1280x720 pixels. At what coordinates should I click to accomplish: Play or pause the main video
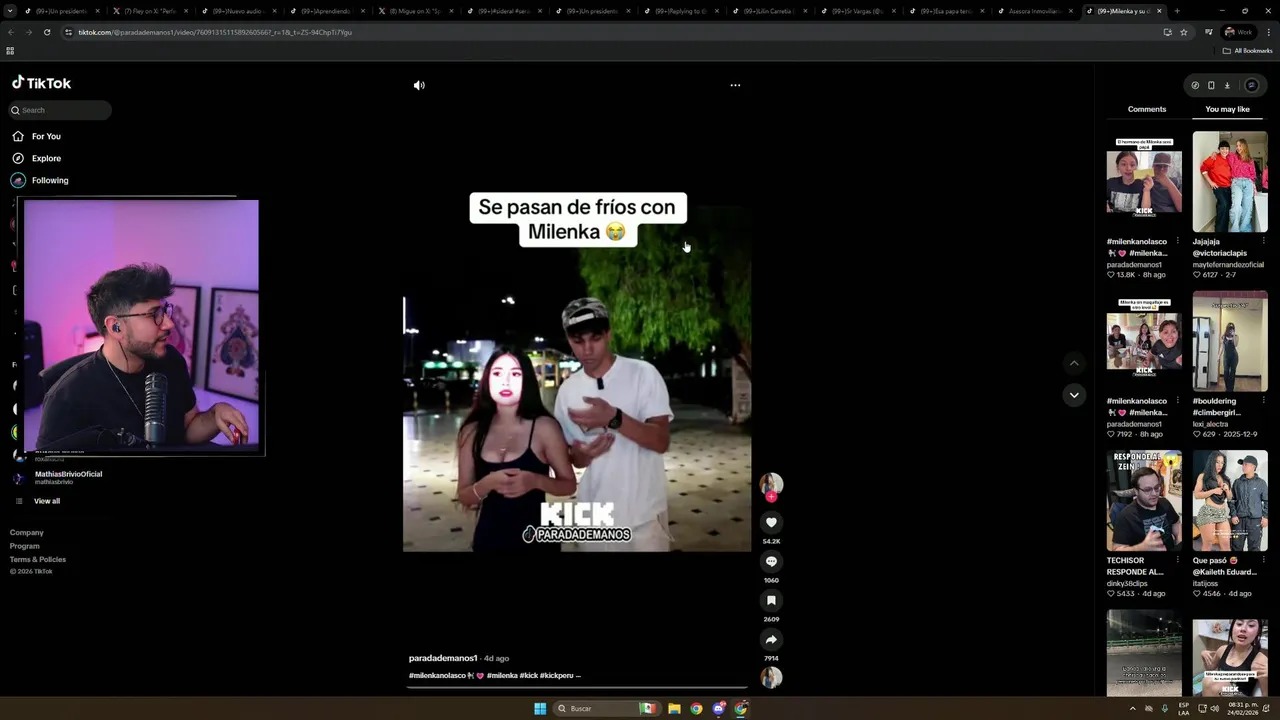577,378
